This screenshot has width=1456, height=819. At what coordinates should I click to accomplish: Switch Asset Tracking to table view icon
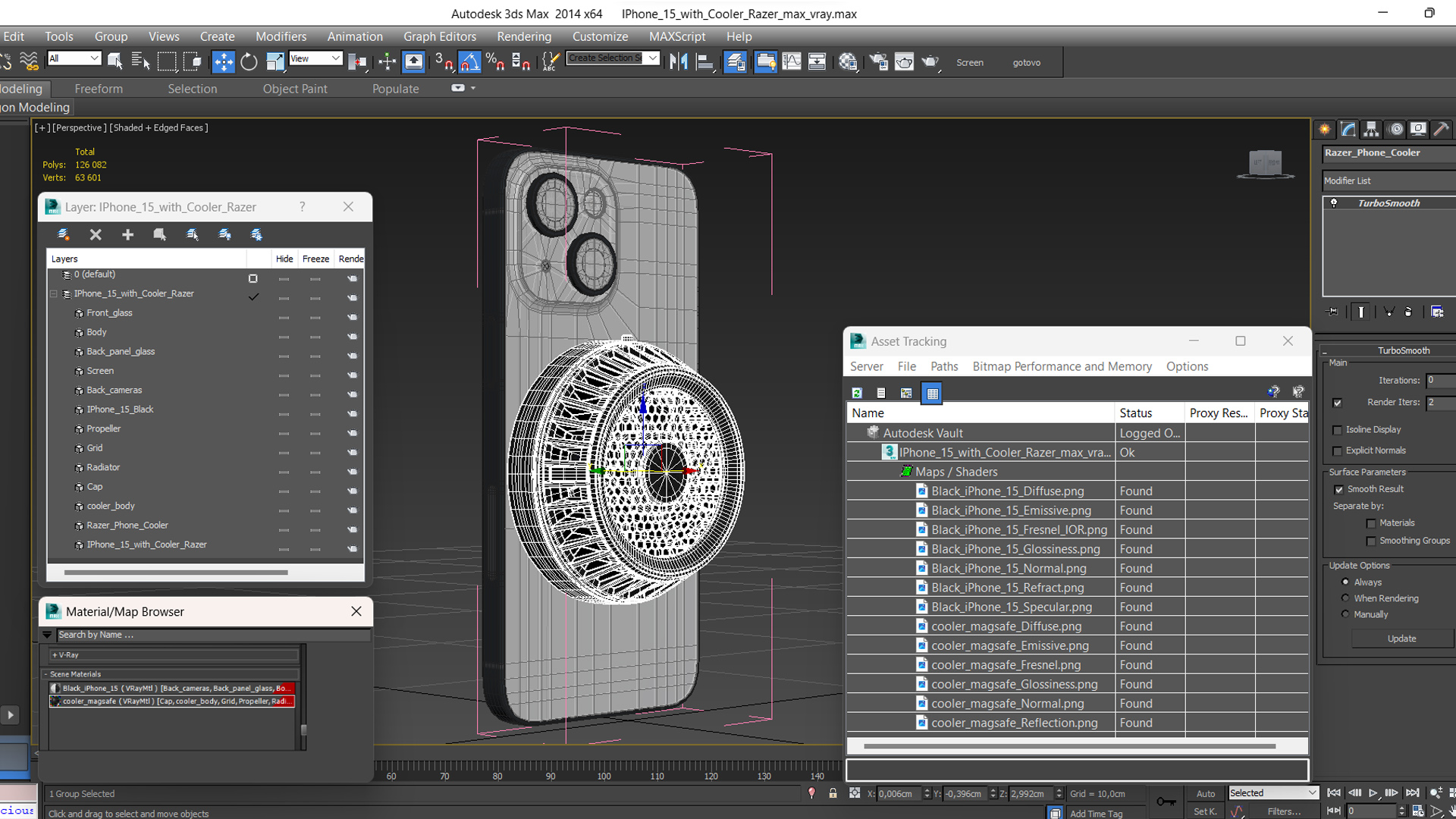click(x=932, y=393)
